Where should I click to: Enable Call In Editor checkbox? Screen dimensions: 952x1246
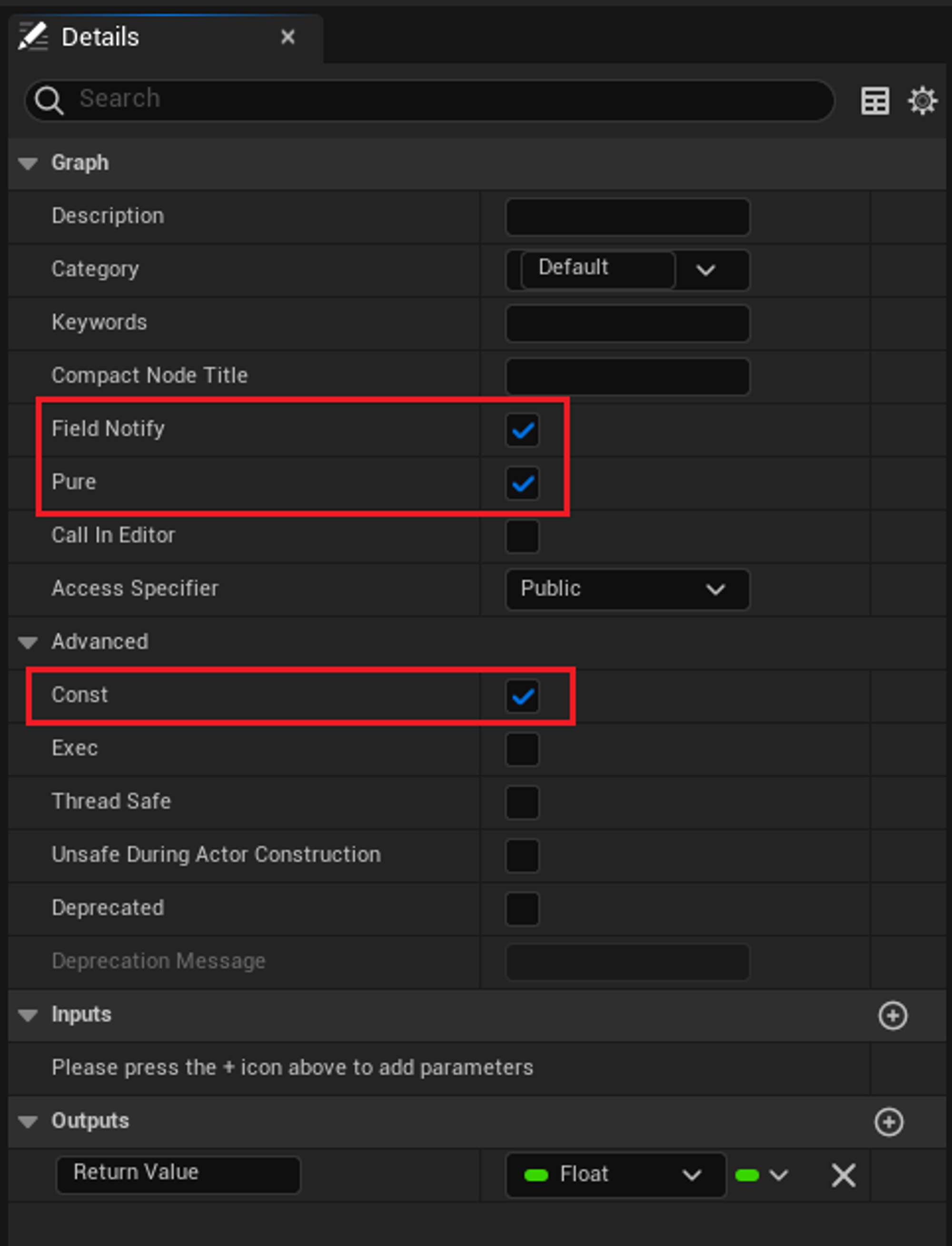[x=522, y=536]
